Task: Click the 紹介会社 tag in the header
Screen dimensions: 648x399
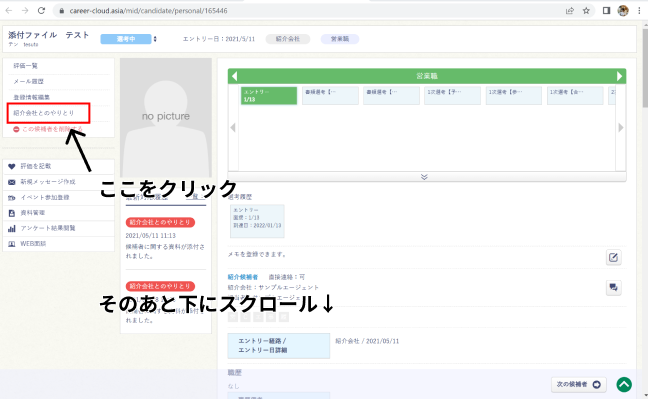Action: (x=288, y=39)
